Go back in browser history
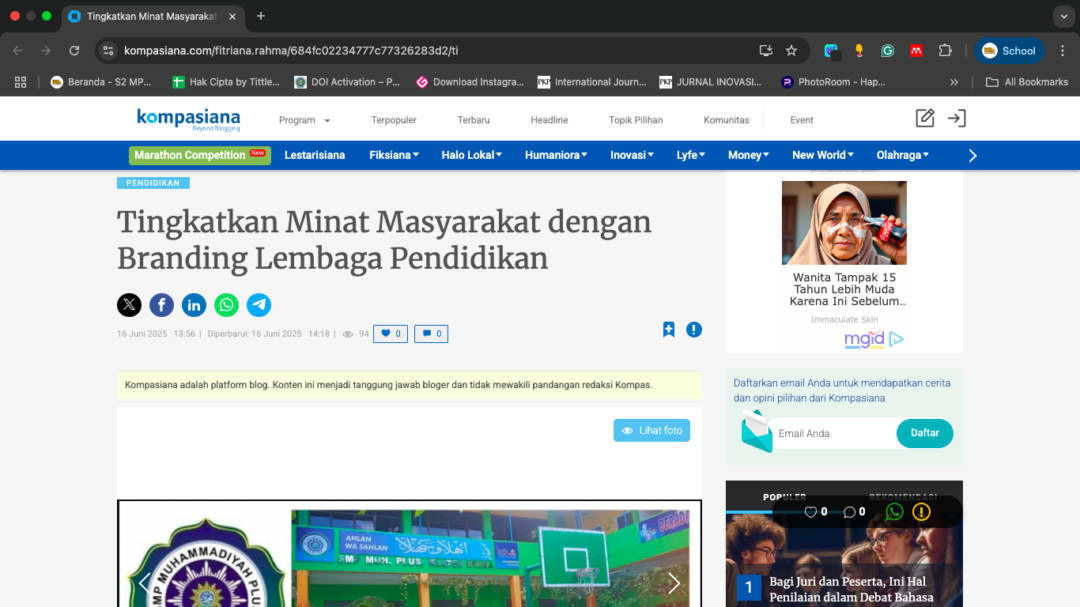The image size is (1080, 607). (18, 50)
